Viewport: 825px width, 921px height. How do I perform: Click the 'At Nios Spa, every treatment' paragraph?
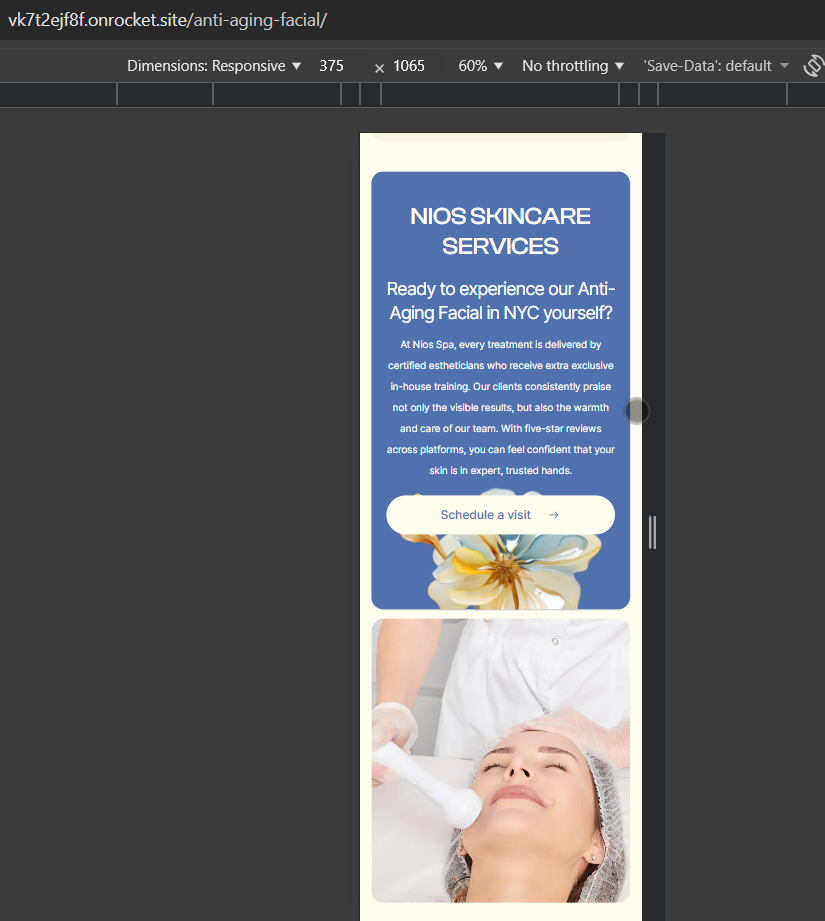click(x=500, y=407)
